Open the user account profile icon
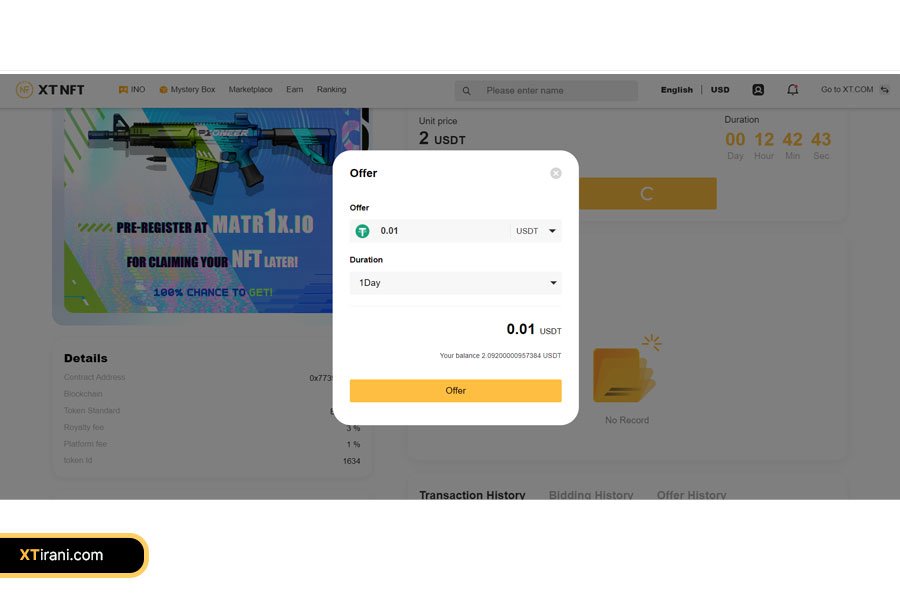Image resolution: width=900 pixels, height=600 pixels. pyautogui.click(x=758, y=90)
